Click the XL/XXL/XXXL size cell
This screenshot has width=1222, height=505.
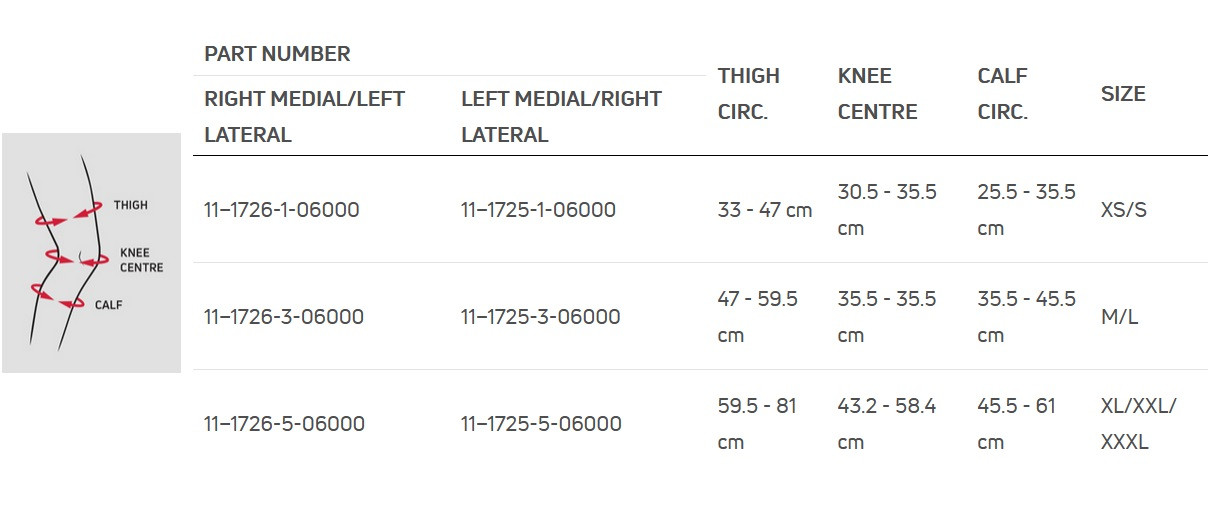[x=1139, y=424]
